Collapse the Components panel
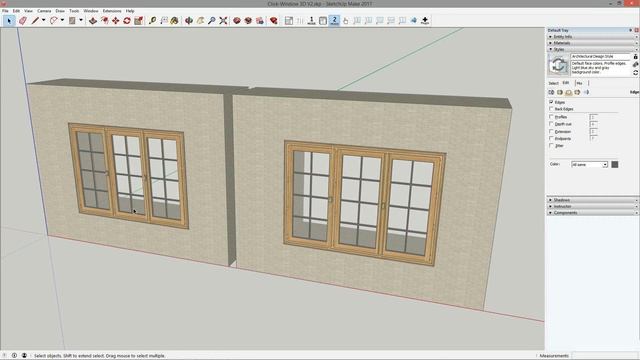 pyautogui.click(x=592, y=213)
